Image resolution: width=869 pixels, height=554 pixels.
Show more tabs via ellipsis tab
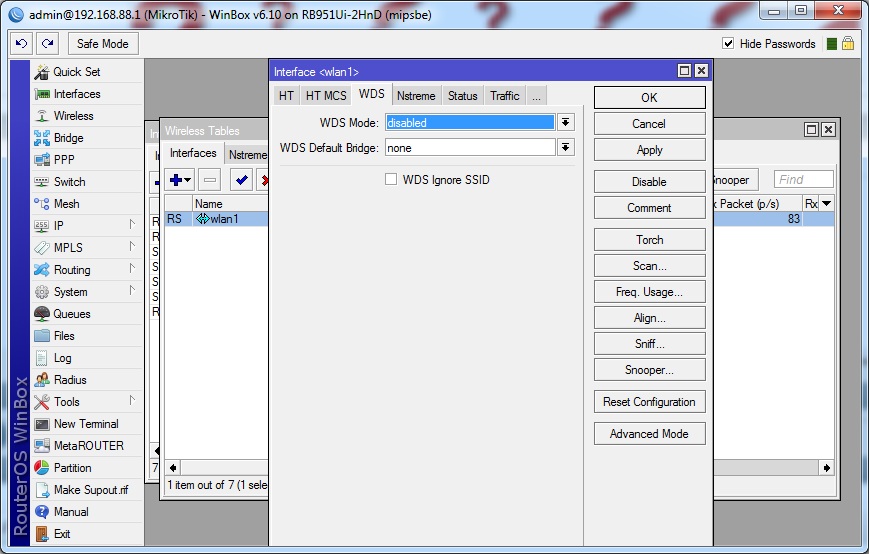[536, 96]
